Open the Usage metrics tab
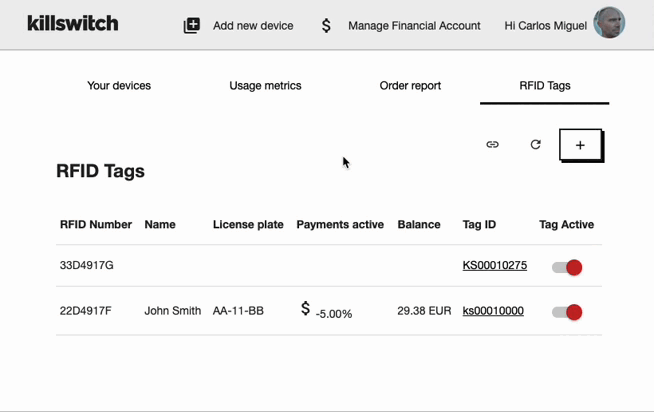This screenshot has height=412, width=654. click(x=265, y=86)
